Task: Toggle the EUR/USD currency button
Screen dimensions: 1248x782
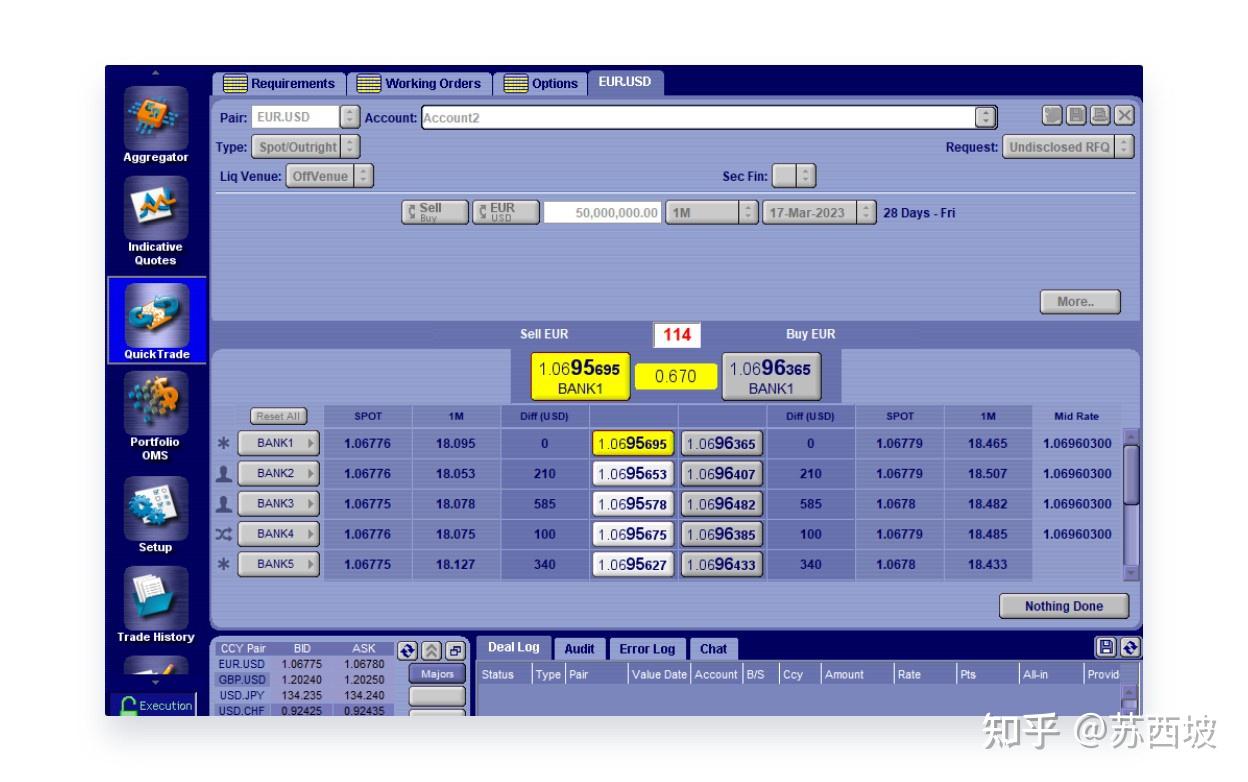Action: click(506, 212)
